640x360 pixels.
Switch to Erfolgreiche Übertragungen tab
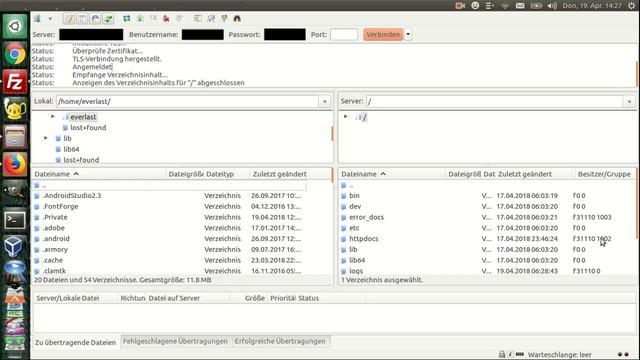coord(280,341)
